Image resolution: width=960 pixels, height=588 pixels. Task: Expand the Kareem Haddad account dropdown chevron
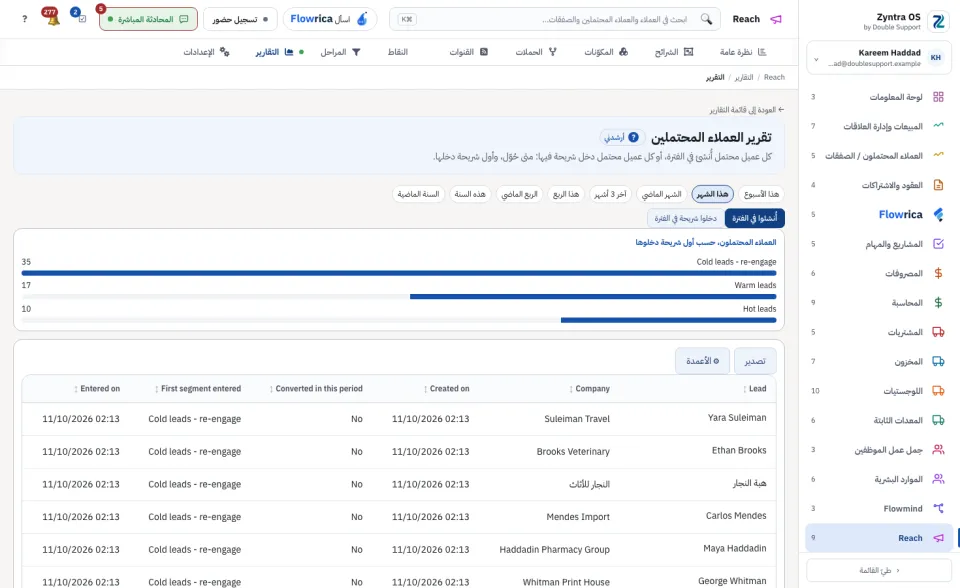click(x=816, y=59)
